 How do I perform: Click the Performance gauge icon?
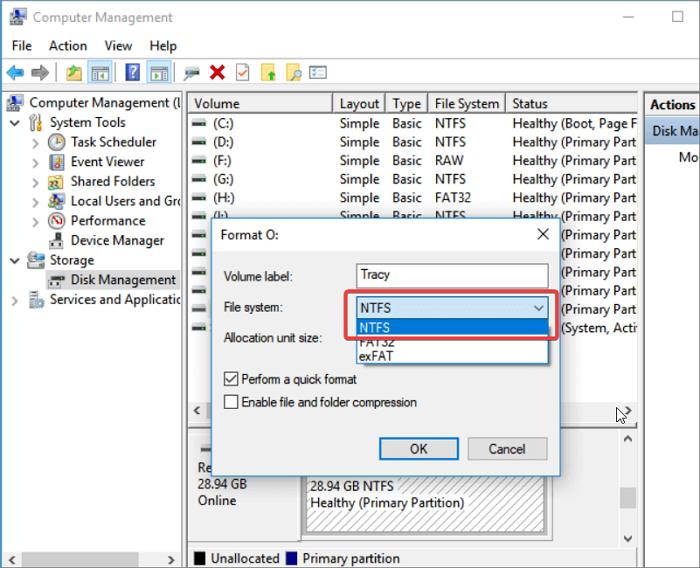click(x=57, y=221)
